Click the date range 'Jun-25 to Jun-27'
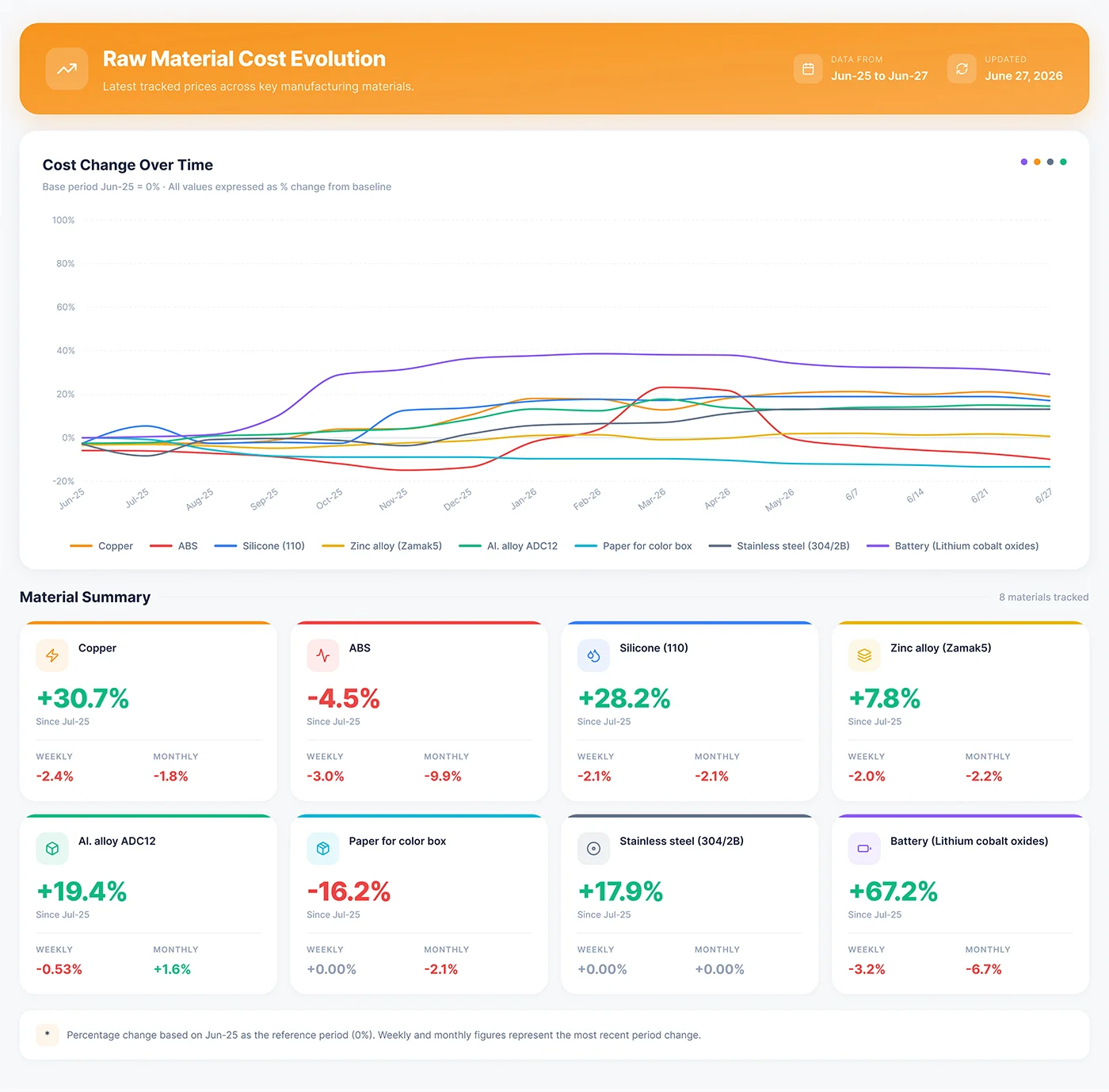This screenshot has width=1109, height=1092. (879, 76)
